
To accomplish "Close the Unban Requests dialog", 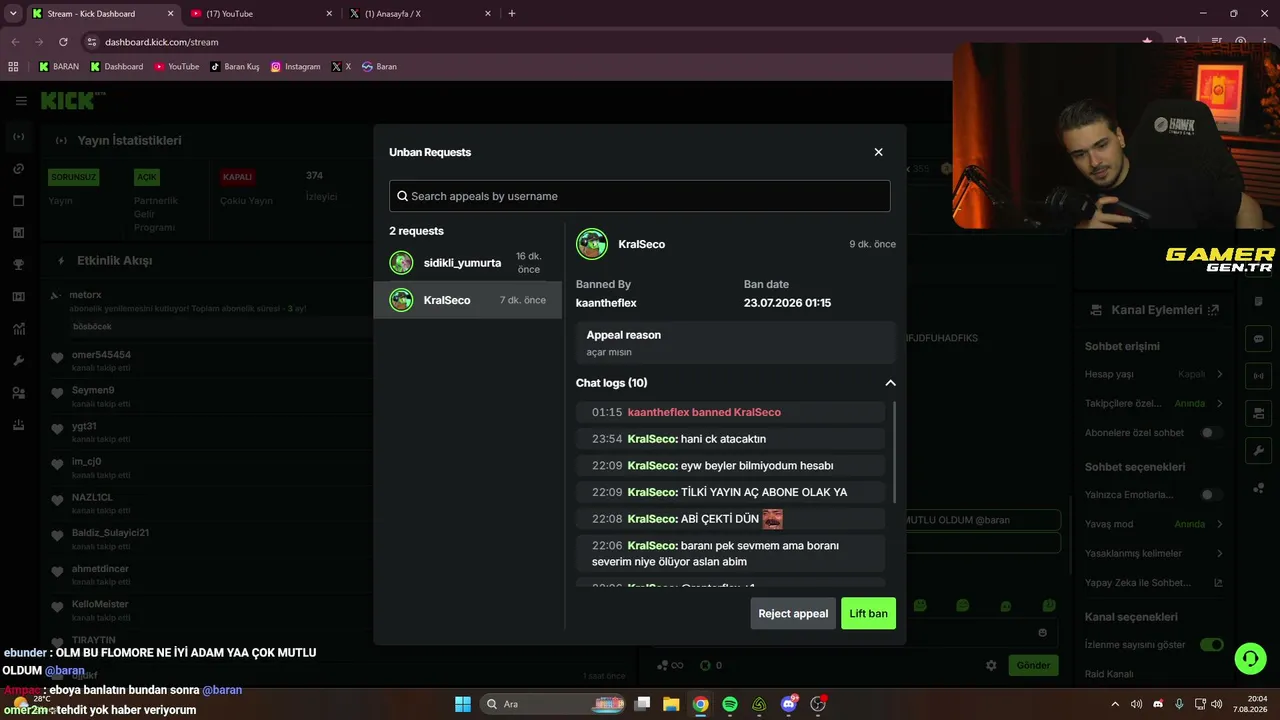I will tap(878, 152).
